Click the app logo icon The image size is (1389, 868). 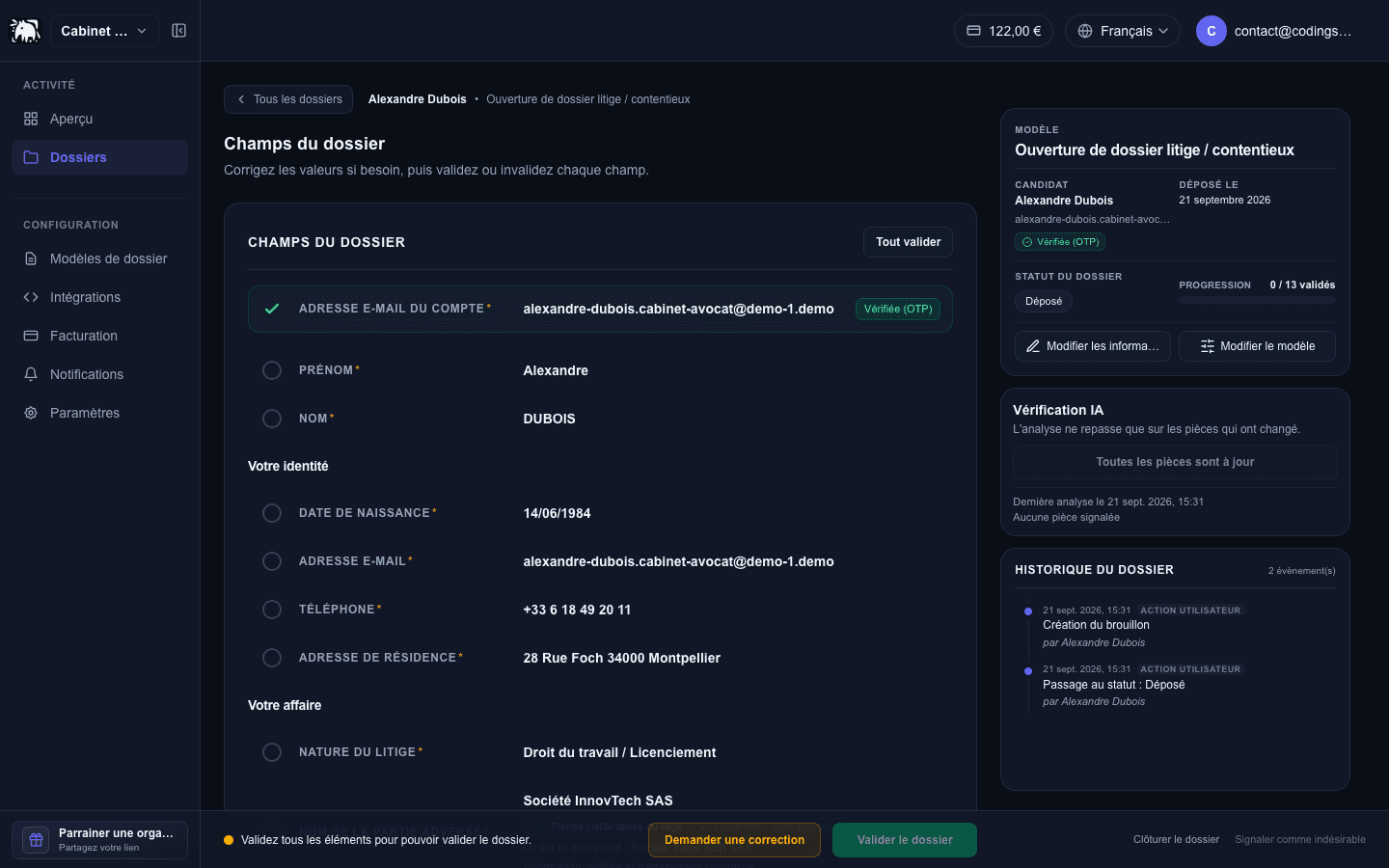pos(25,31)
